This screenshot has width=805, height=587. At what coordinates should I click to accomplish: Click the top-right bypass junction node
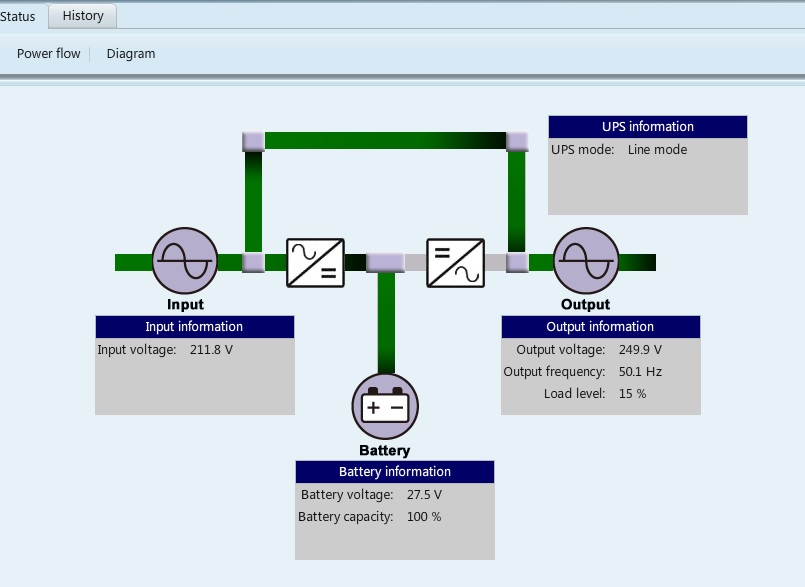(x=517, y=141)
